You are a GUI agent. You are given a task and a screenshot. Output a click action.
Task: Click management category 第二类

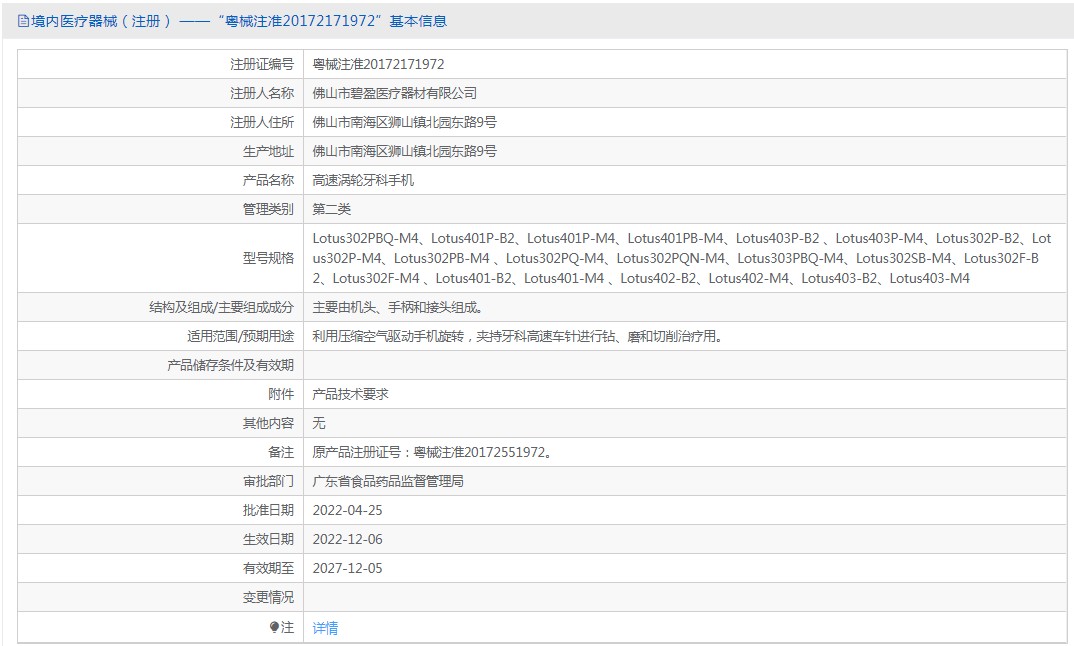click(332, 209)
